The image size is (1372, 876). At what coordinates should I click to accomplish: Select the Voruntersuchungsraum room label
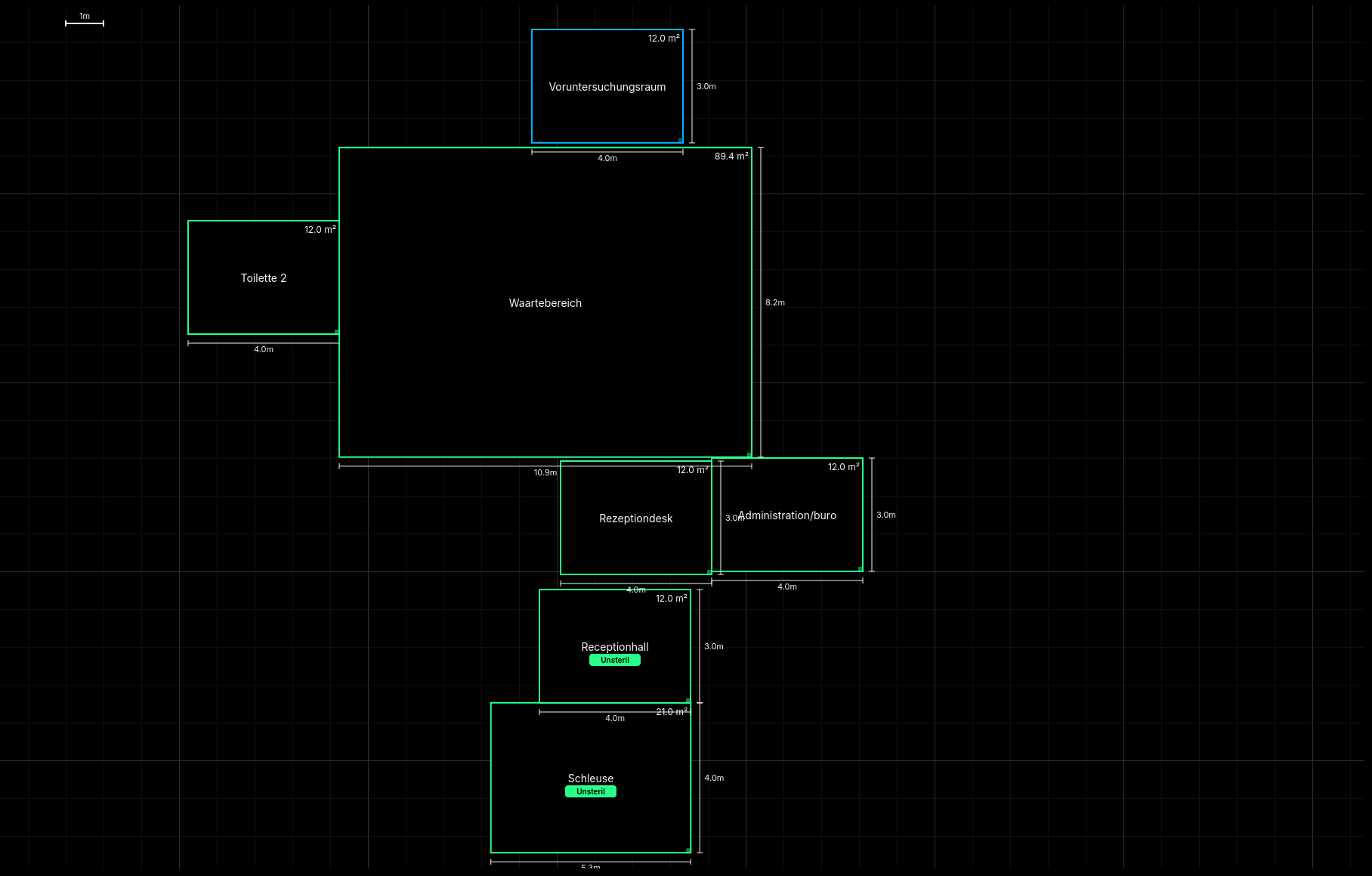[x=607, y=87]
